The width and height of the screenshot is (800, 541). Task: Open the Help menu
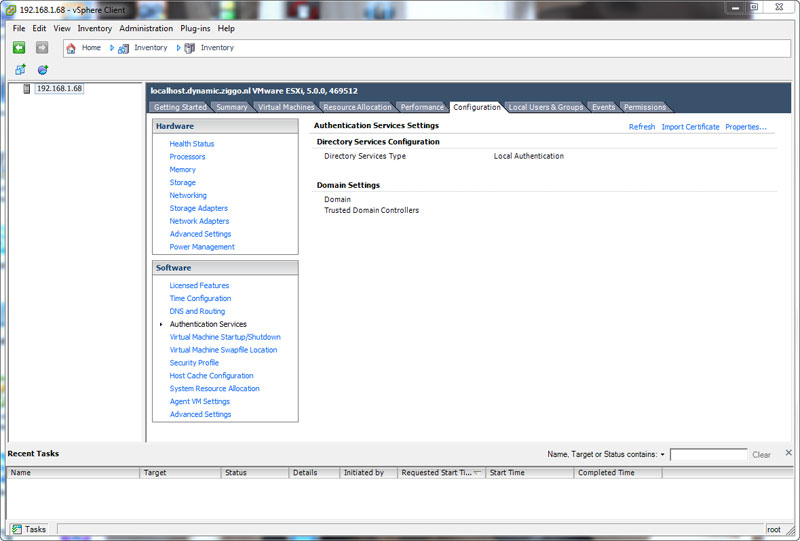click(x=226, y=29)
